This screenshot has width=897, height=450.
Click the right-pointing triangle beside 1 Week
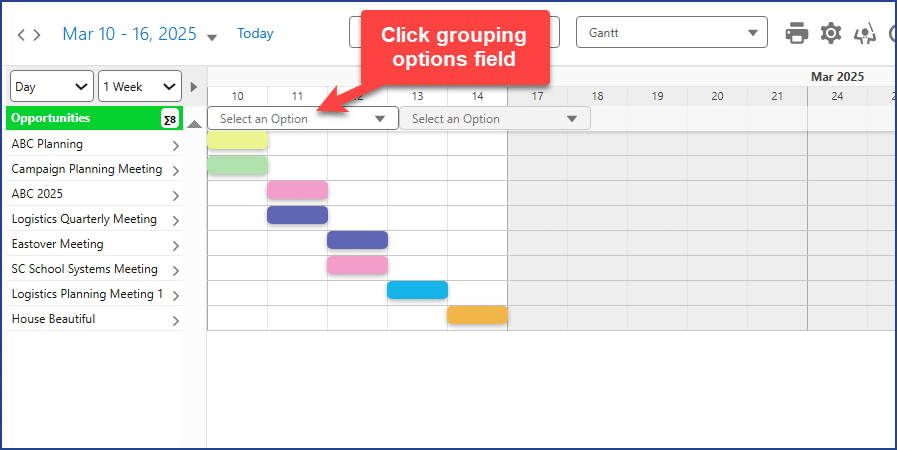click(x=194, y=87)
